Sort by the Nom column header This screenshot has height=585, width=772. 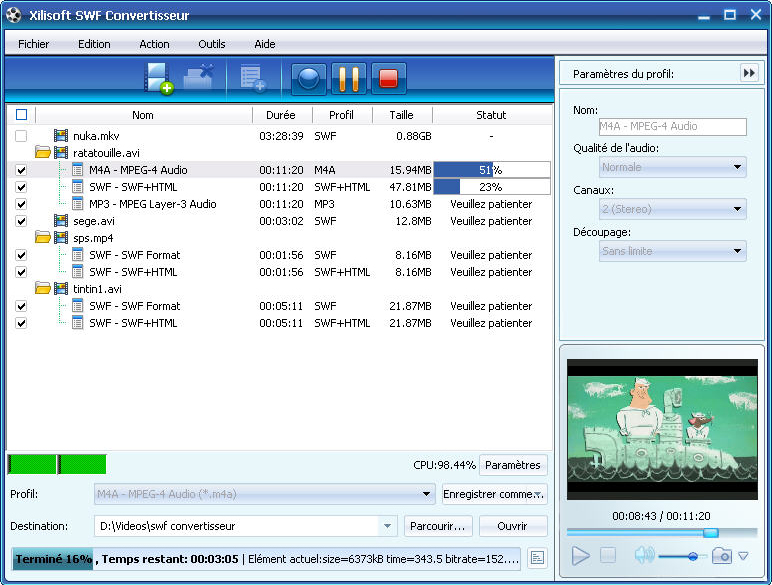tap(143, 115)
